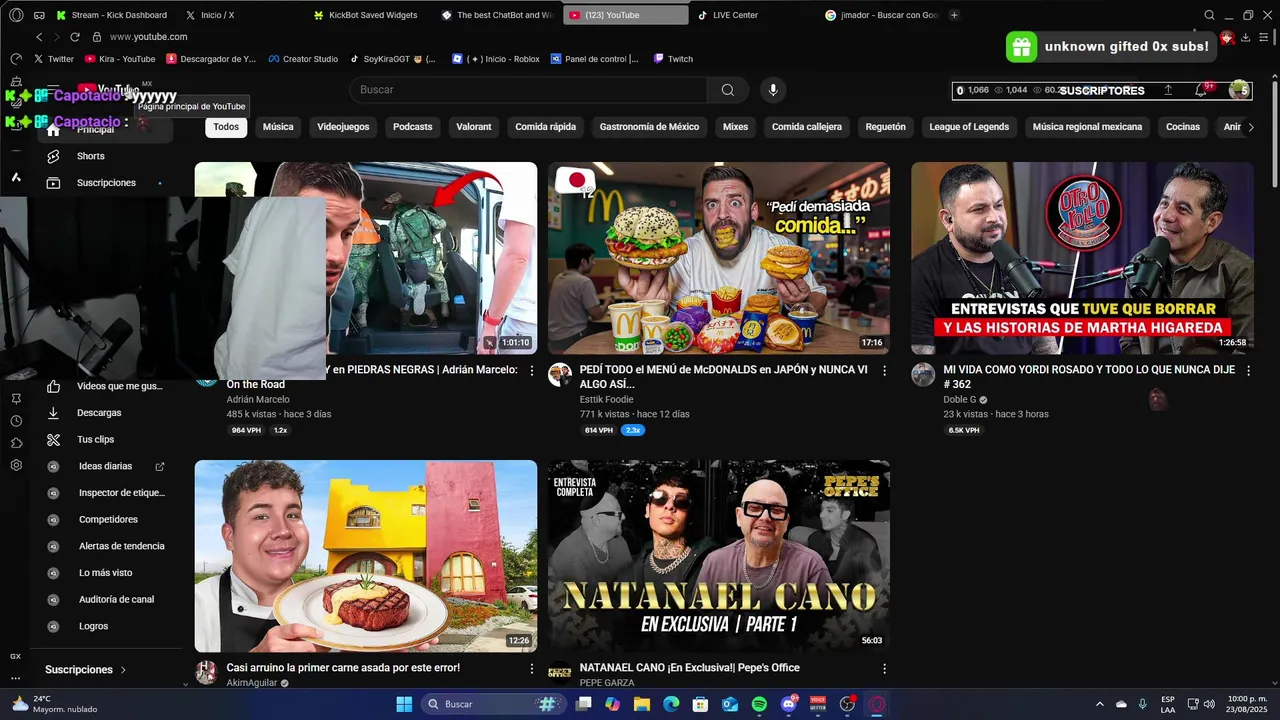Image resolution: width=1280 pixels, height=720 pixels.
Task: Open Logros in sidebar
Action: click(93, 626)
